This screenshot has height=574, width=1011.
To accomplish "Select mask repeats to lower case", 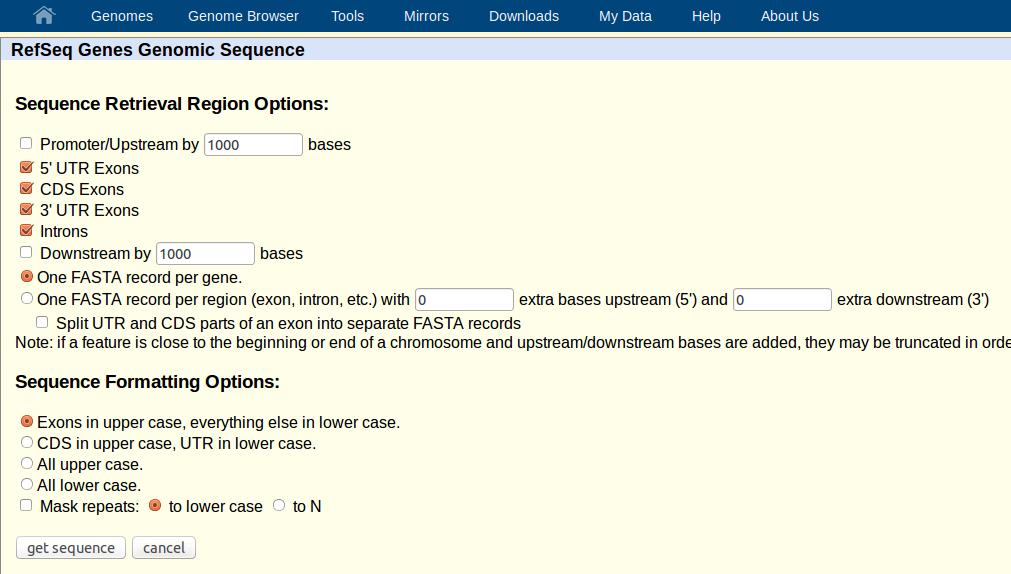I will [155, 505].
